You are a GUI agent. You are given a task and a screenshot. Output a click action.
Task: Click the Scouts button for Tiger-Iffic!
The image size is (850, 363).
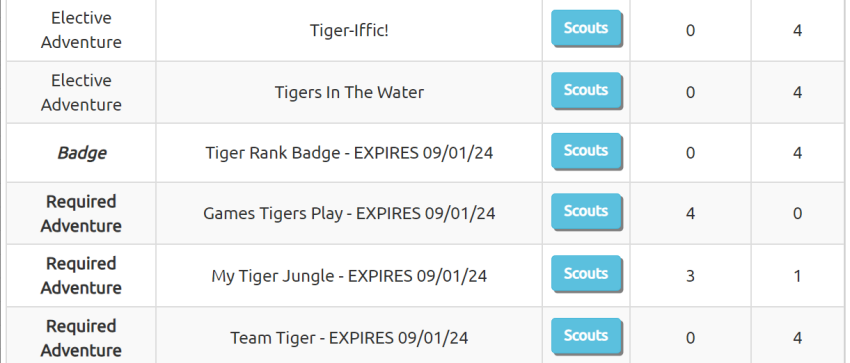tap(586, 28)
